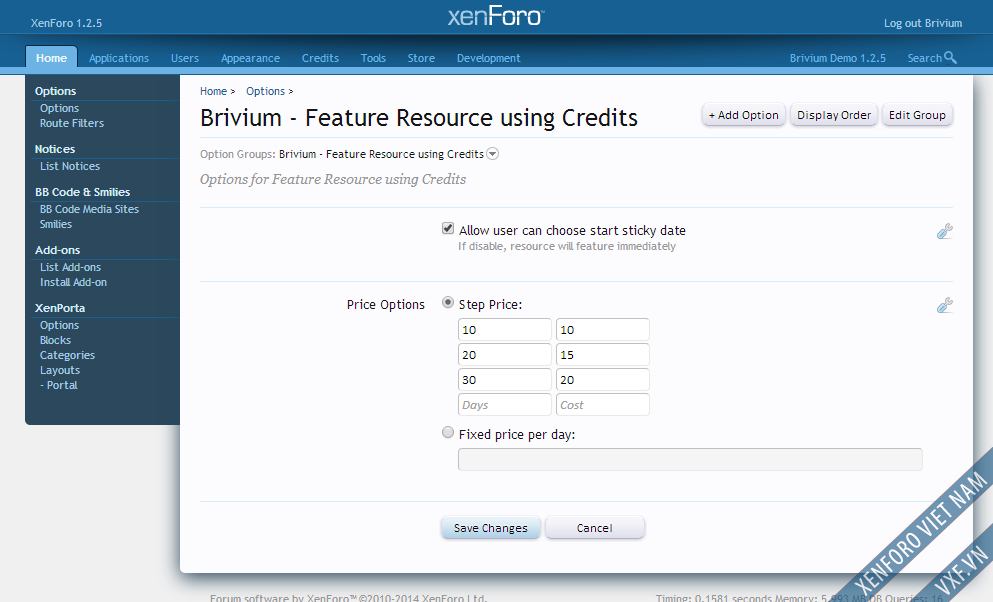Open XenPorta Blocks link
This screenshot has height=602, width=993.
(56, 341)
